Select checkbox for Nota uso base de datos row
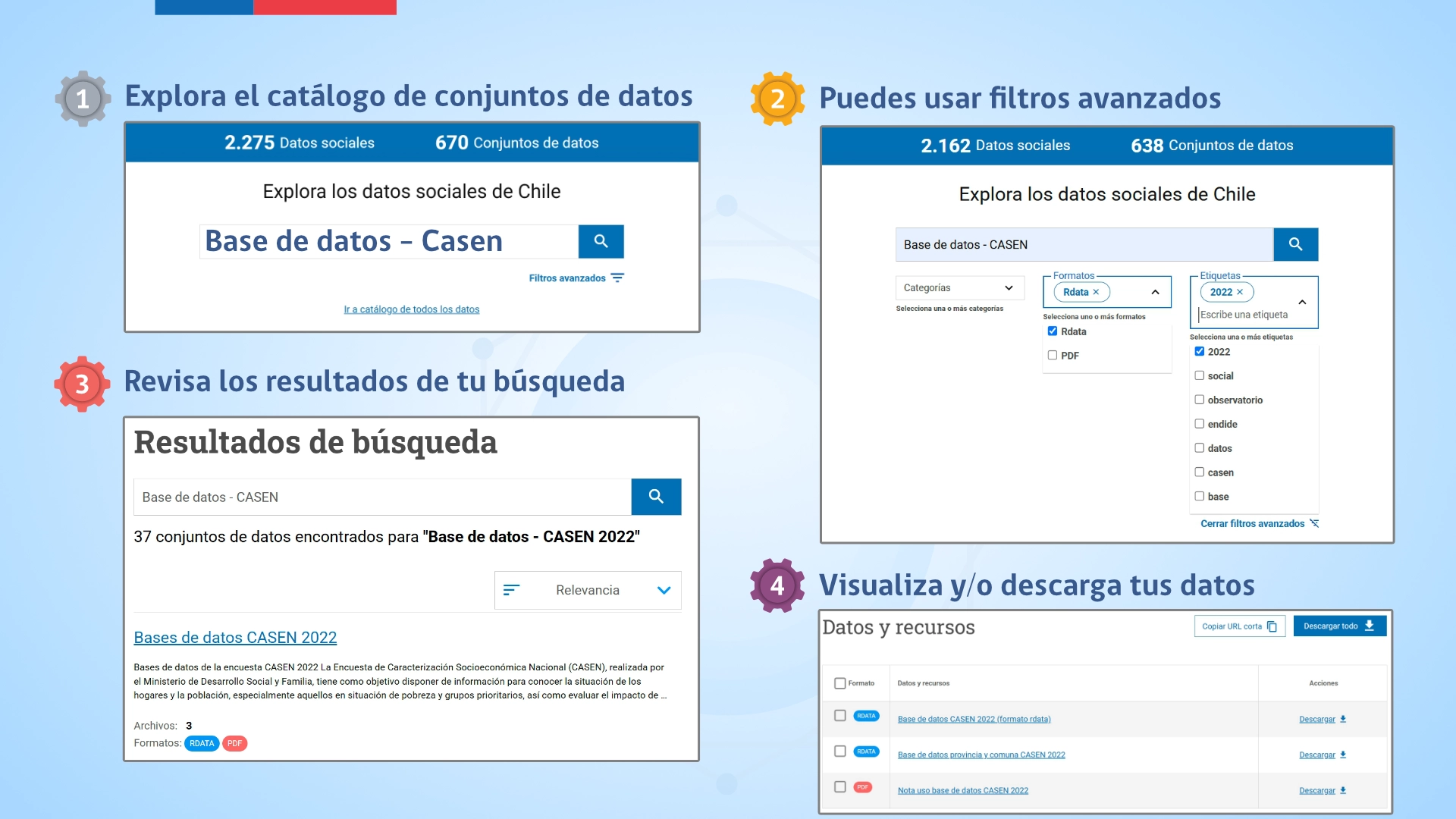The width and height of the screenshot is (1456, 819). tap(839, 786)
